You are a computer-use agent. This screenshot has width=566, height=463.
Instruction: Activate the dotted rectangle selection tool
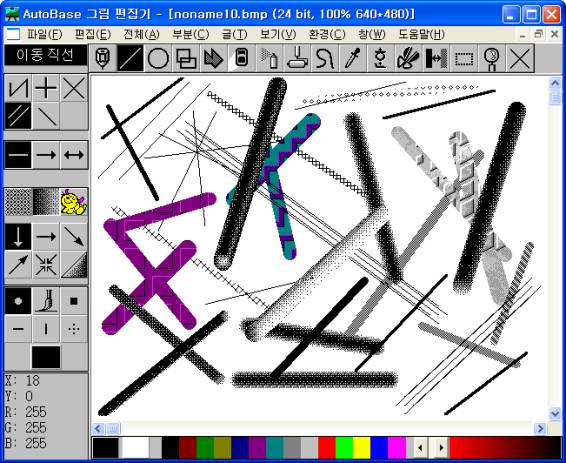[x=464, y=58]
